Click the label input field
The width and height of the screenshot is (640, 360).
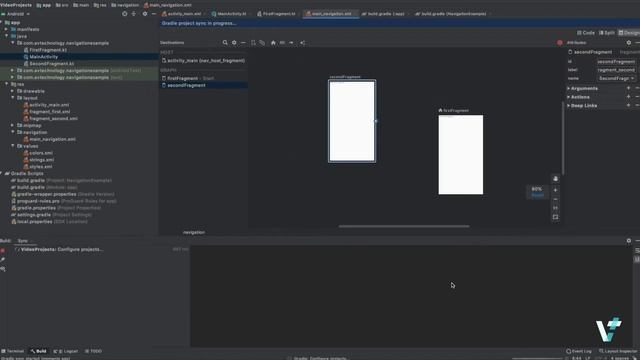616,70
